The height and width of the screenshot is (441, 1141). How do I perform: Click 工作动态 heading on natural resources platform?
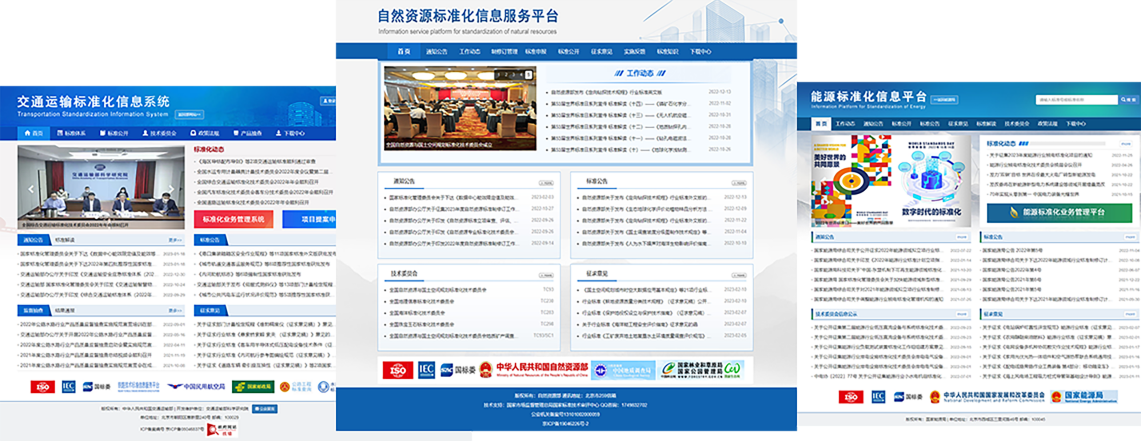(640, 73)
